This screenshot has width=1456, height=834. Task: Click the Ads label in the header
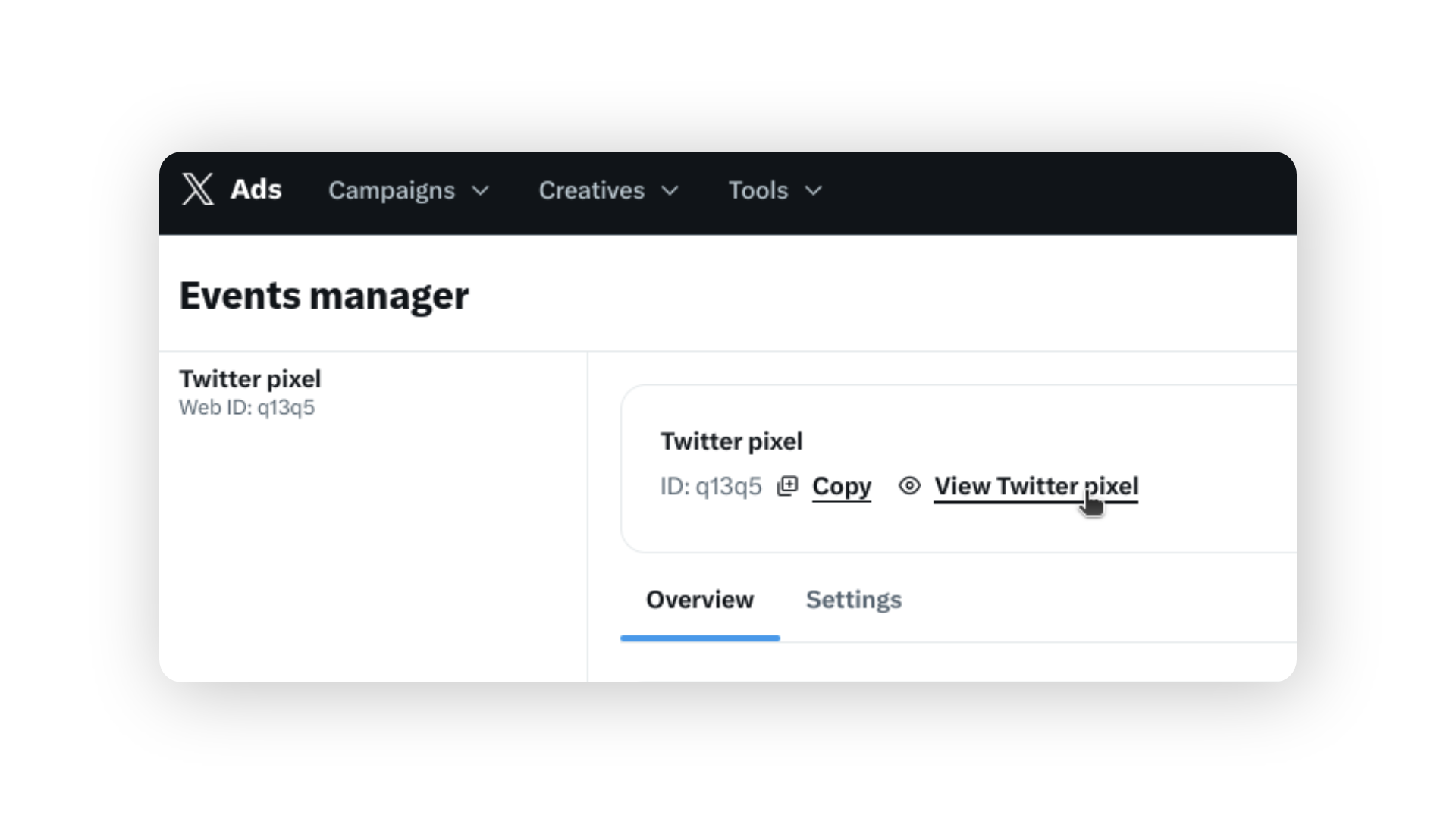pyautogui.click(x=256, y=190)
